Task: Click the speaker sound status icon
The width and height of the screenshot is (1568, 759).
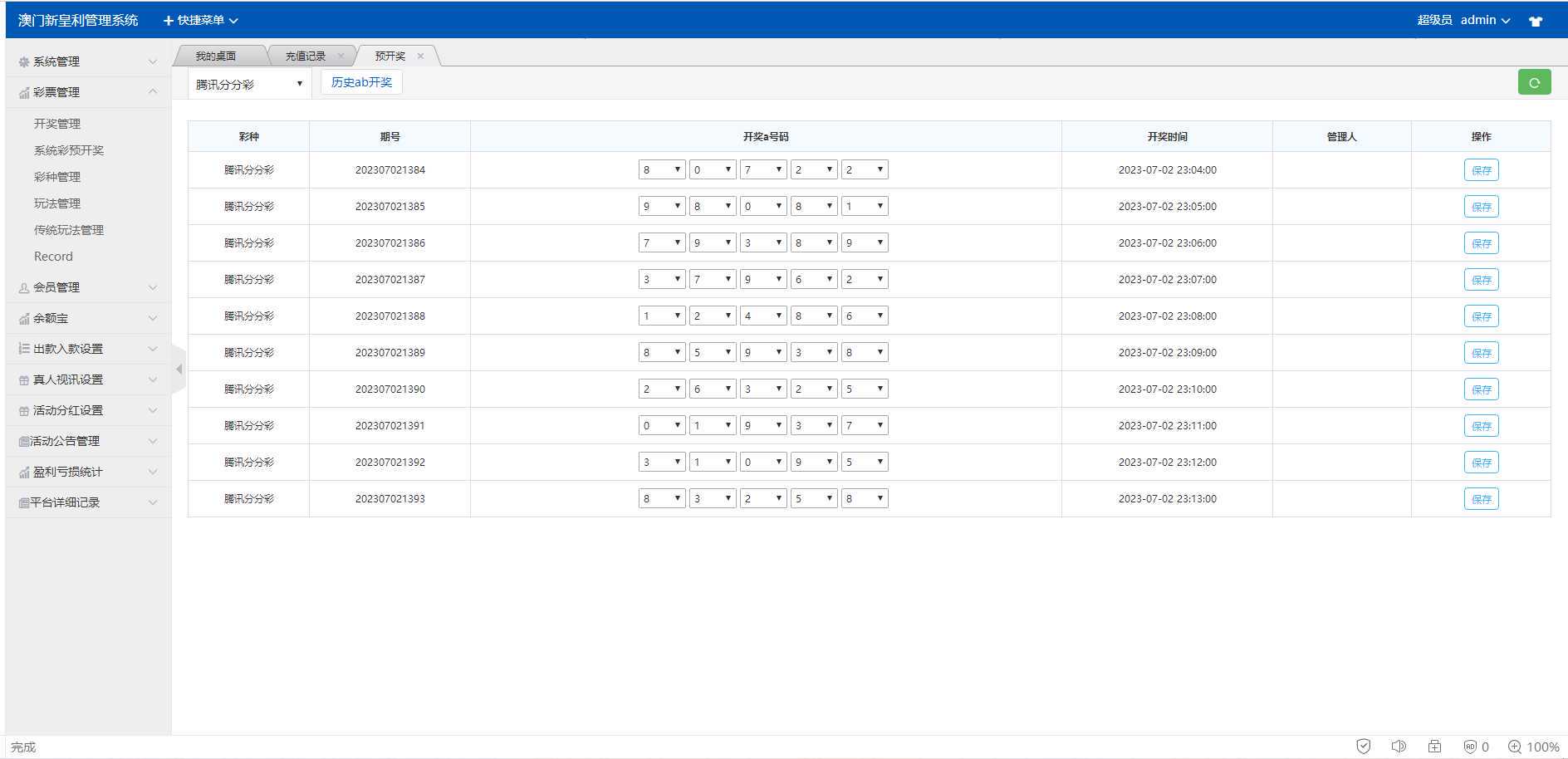Action: pyautogui.click(x=1399, y=746)
